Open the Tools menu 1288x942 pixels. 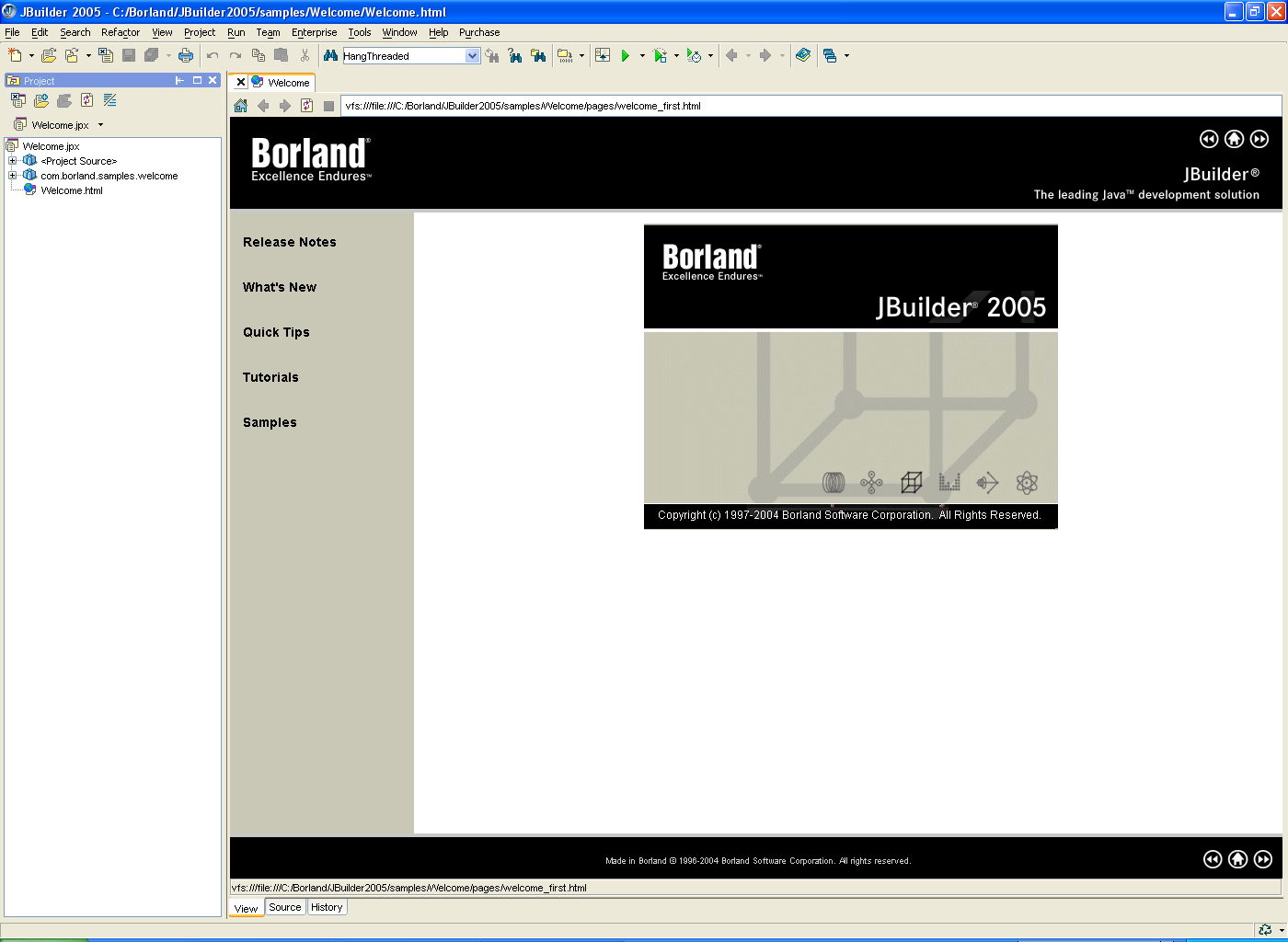pos(360,32)
